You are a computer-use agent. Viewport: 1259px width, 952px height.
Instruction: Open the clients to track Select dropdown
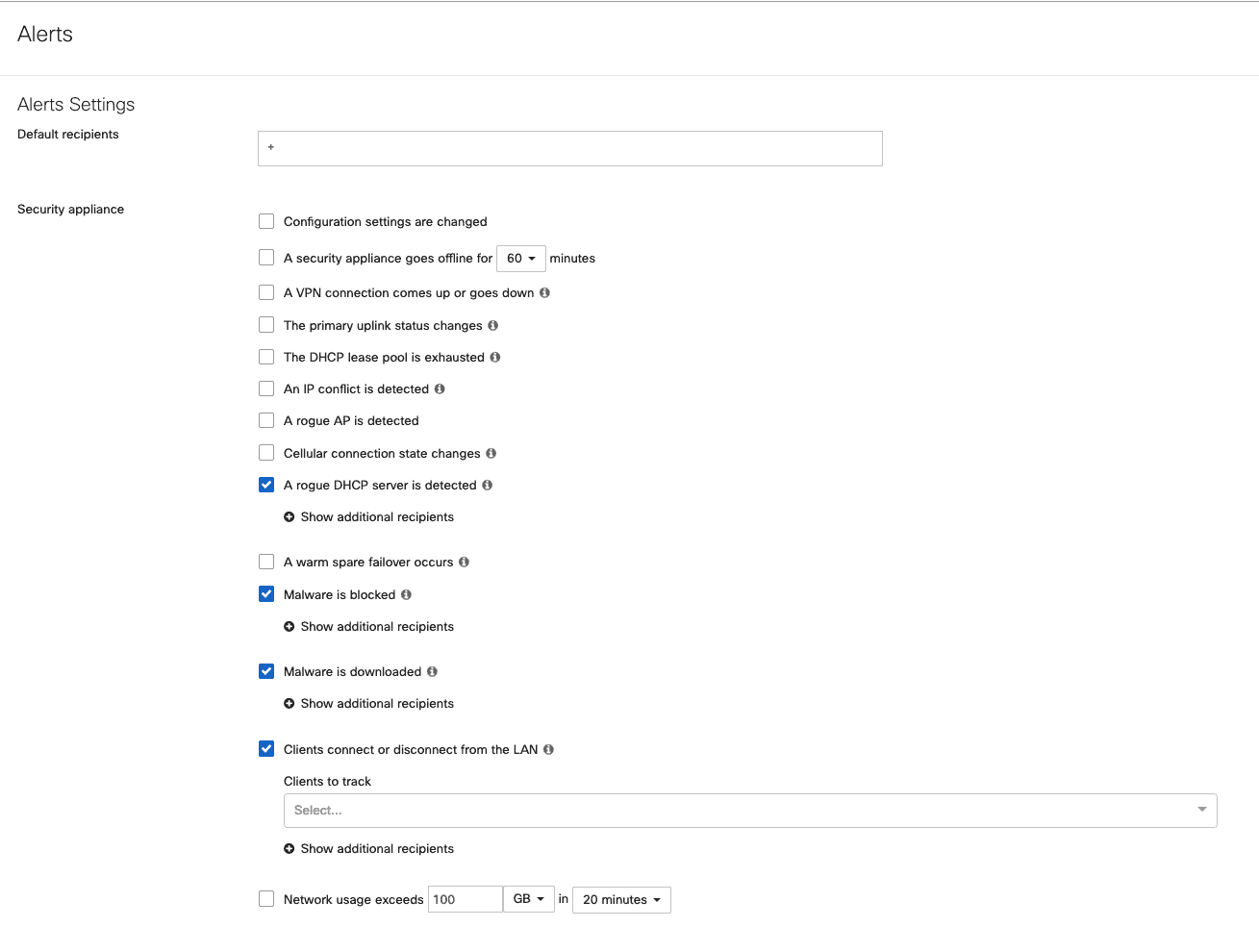click(750, 810)
